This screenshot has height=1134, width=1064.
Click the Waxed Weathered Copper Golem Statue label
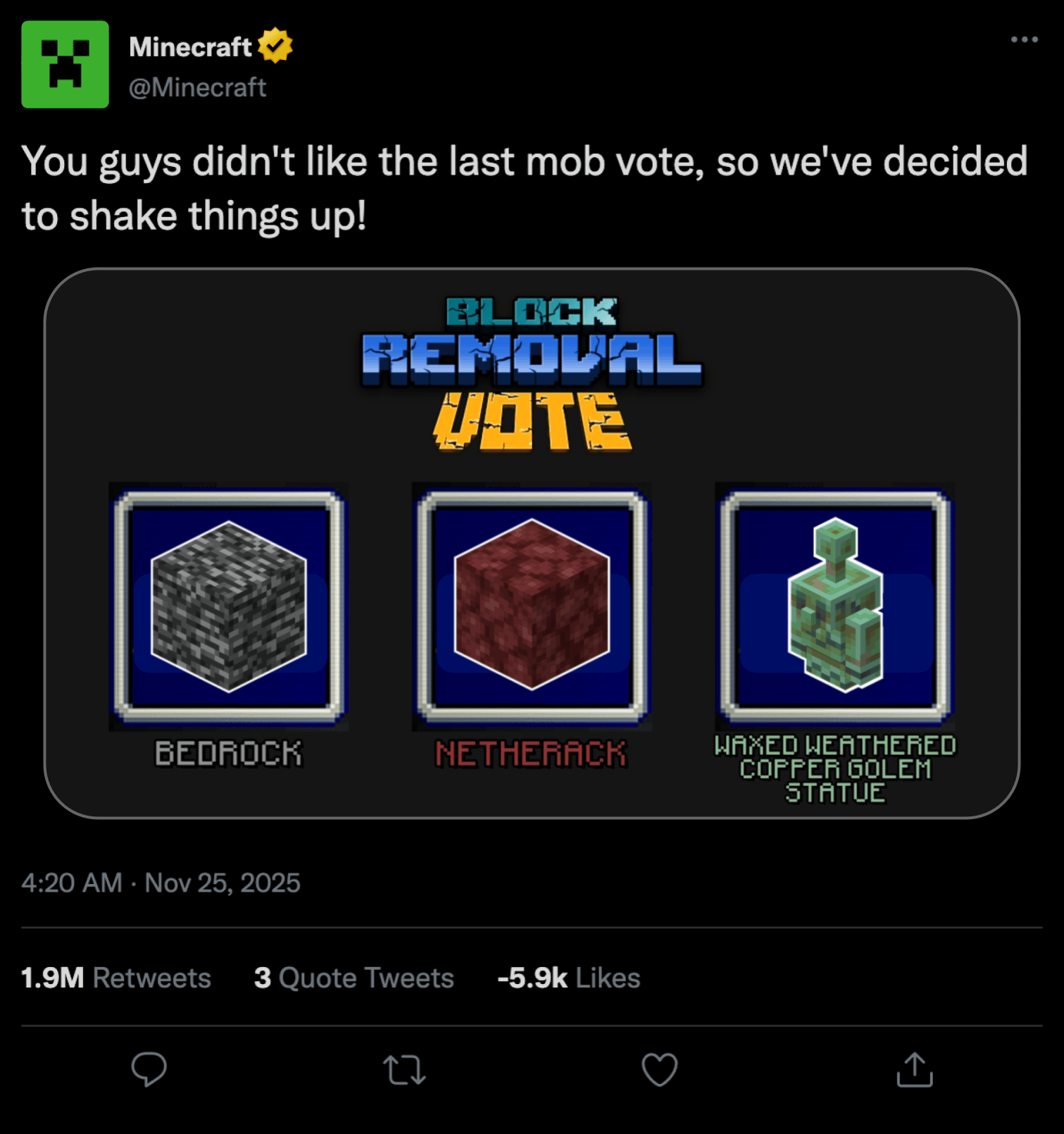835,768
